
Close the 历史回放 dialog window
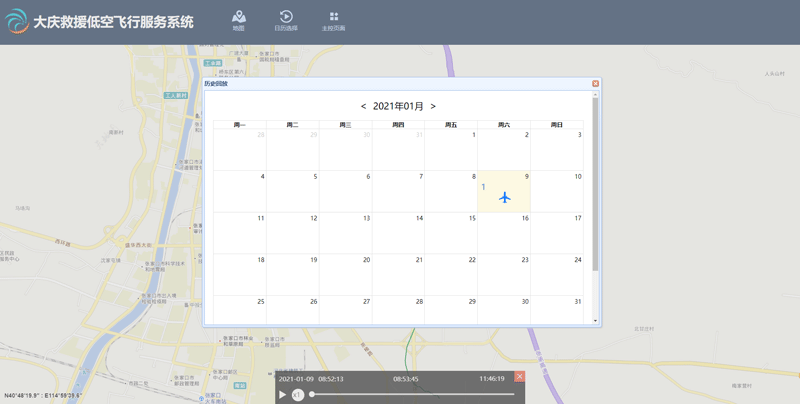click(x=595, y=84)
